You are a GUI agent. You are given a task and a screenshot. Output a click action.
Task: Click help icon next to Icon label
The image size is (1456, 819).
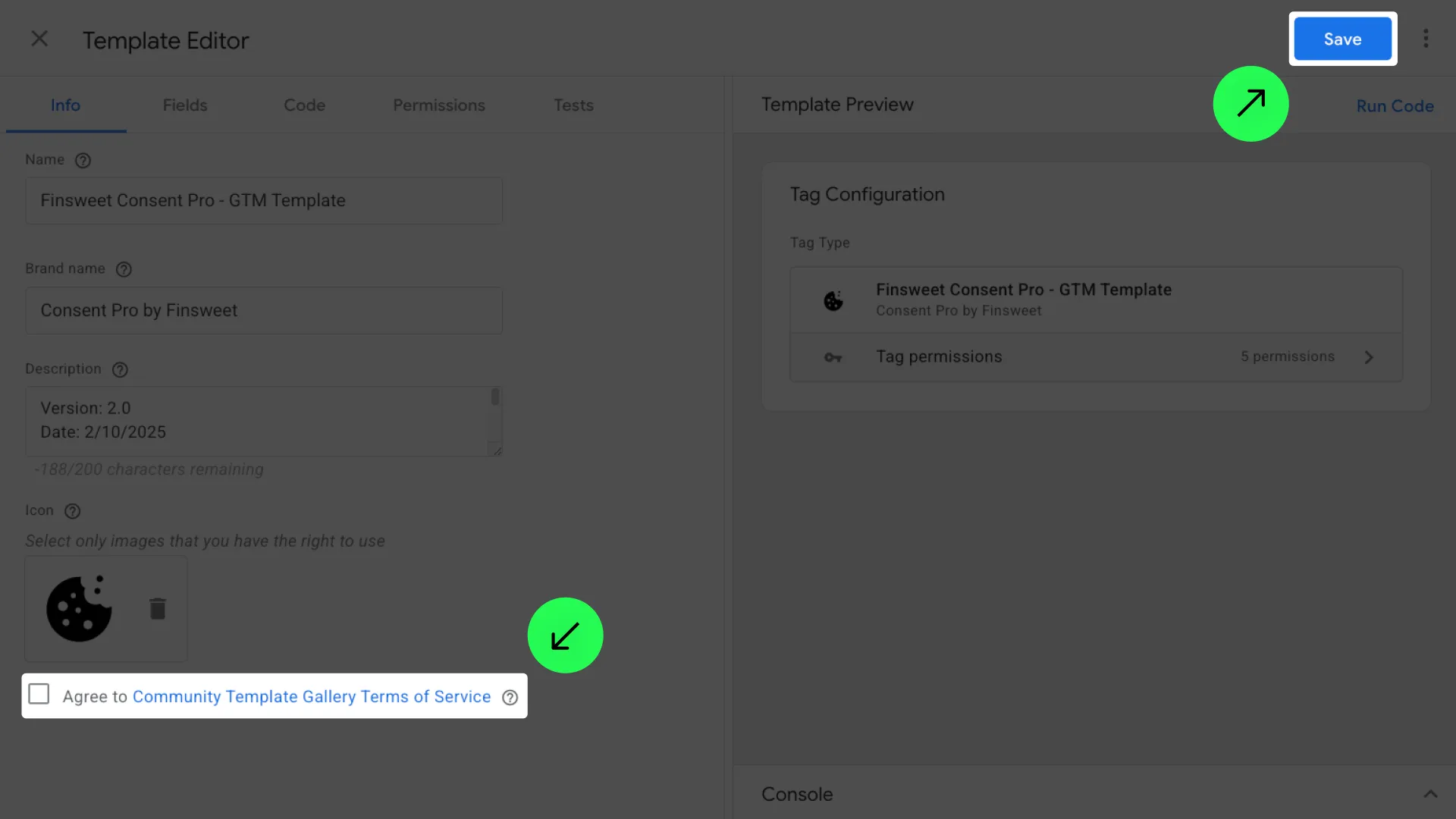coord(72,511)
